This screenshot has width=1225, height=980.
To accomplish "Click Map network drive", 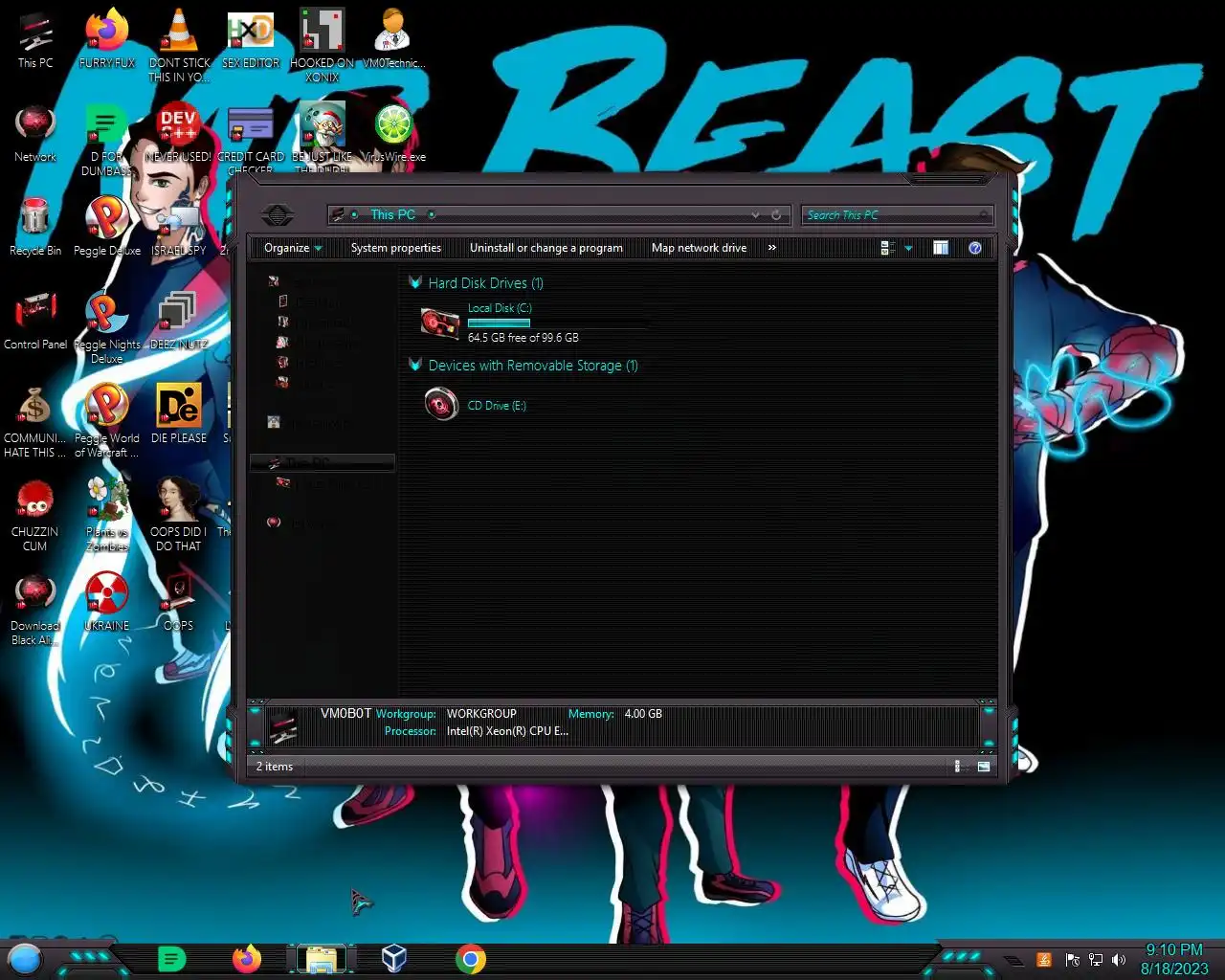I will pos(699,248).
